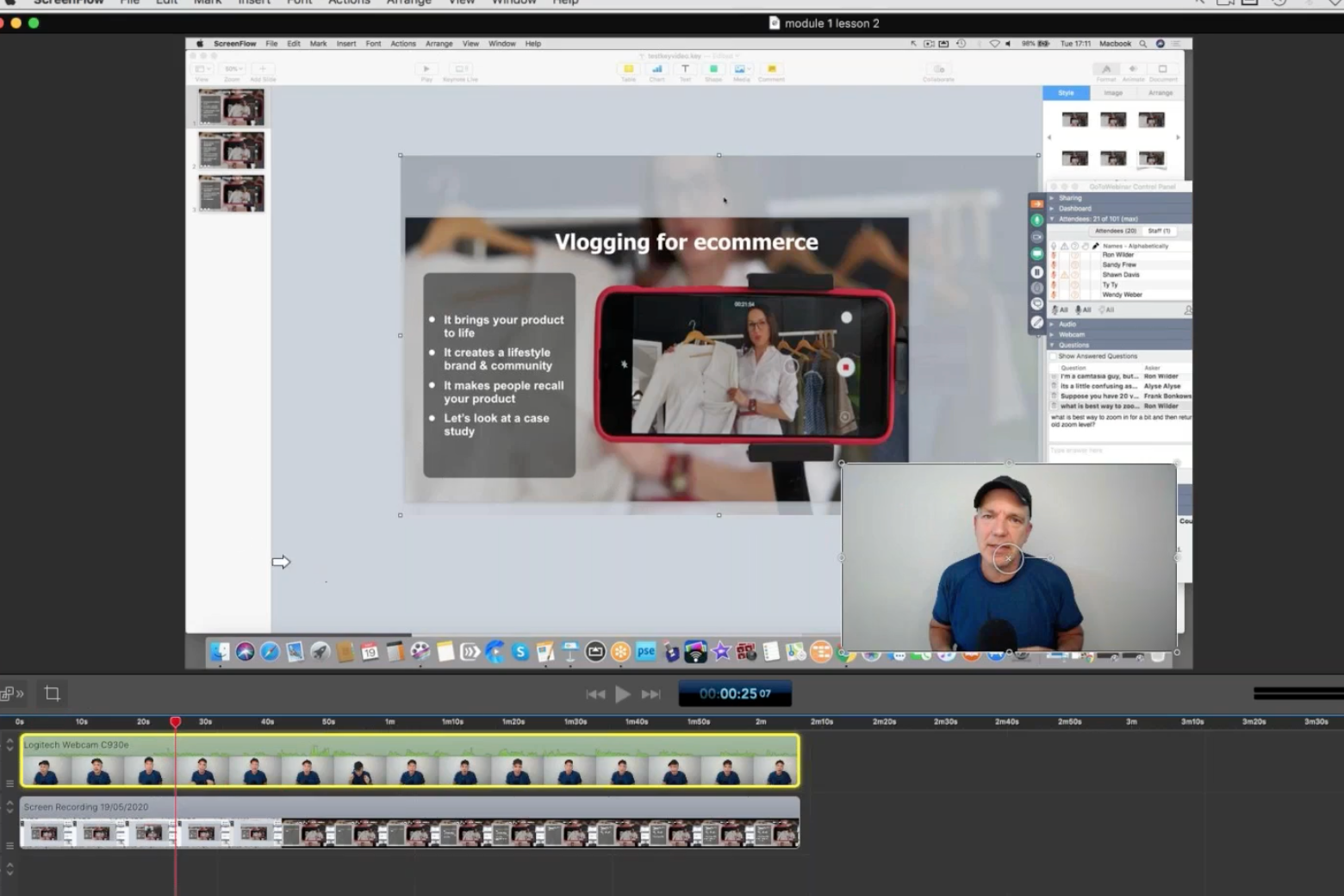The image size is (1344, 896).
Task: Click the Spotlight search icon in menu bar
Action: [1143, 44]
